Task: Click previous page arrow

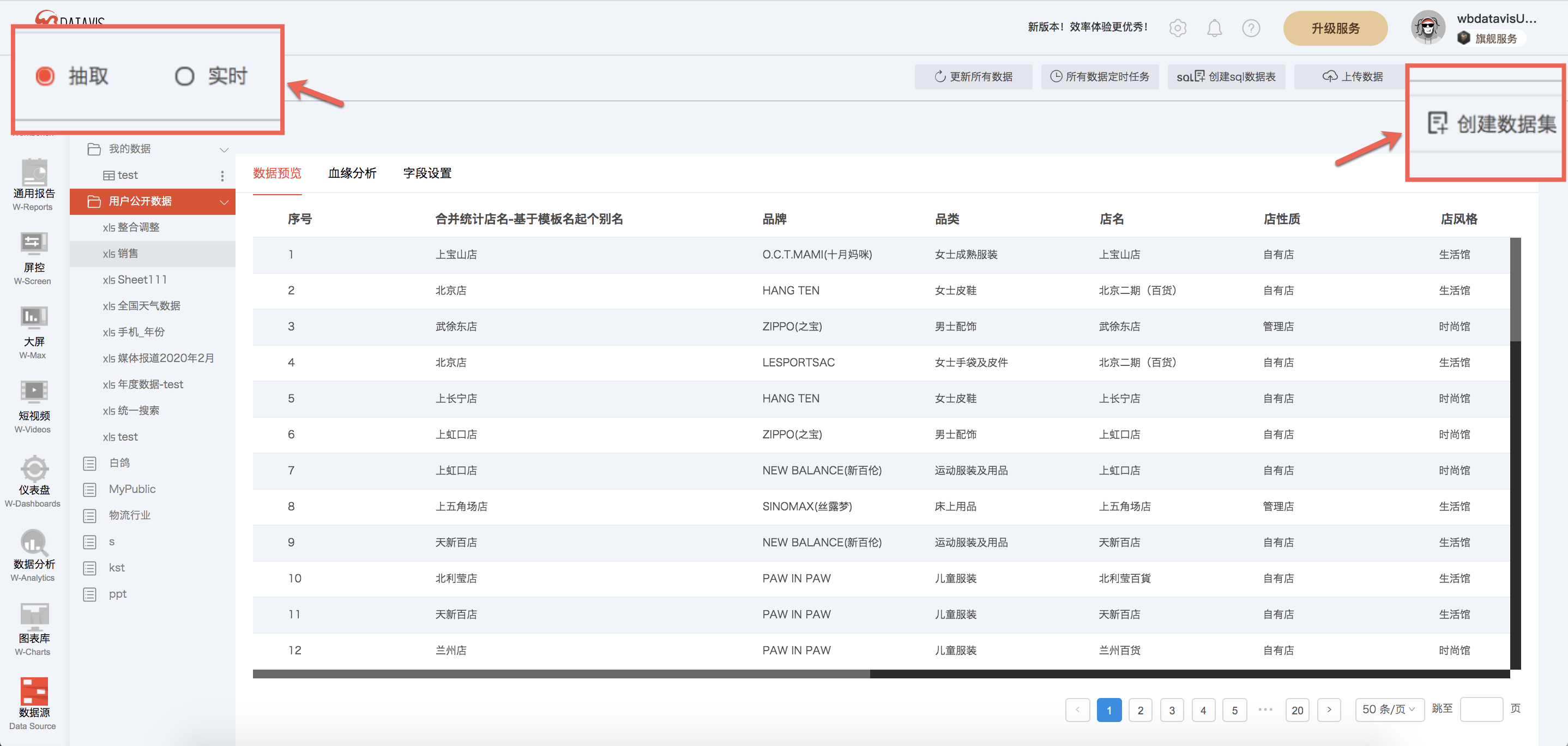Action: tap(1077, 710)
